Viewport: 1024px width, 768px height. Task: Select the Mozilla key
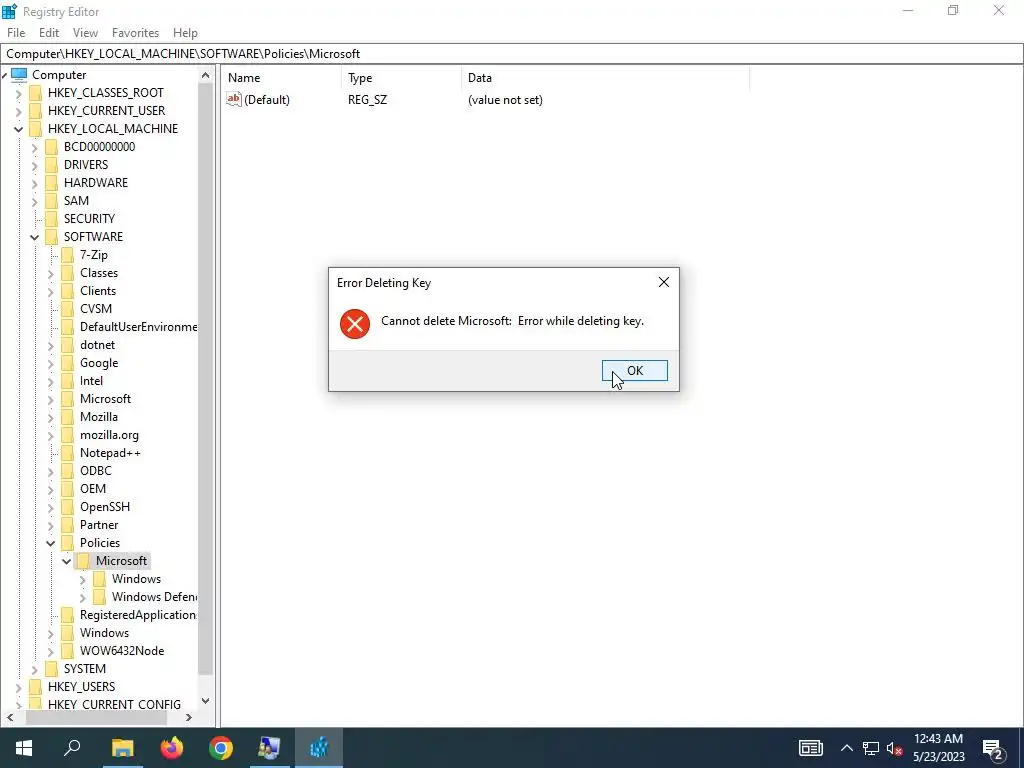(99, 417)
